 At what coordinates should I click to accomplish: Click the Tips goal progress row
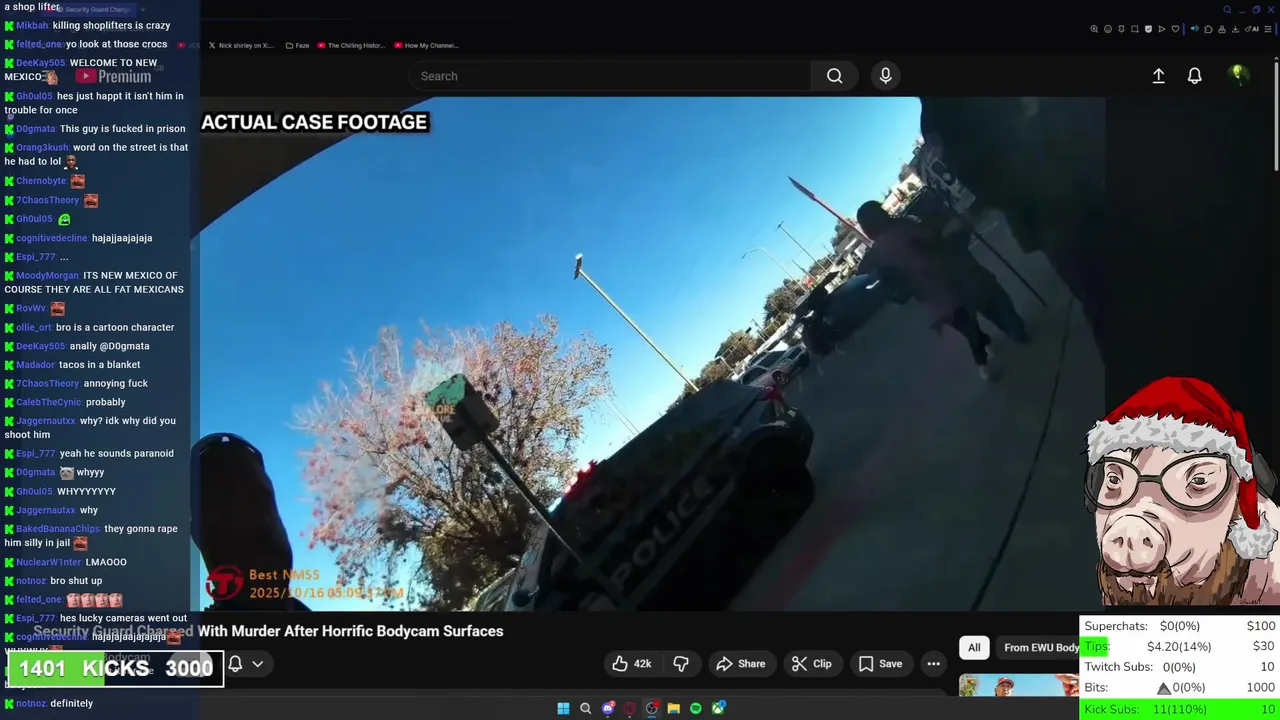click(1180, 646)
